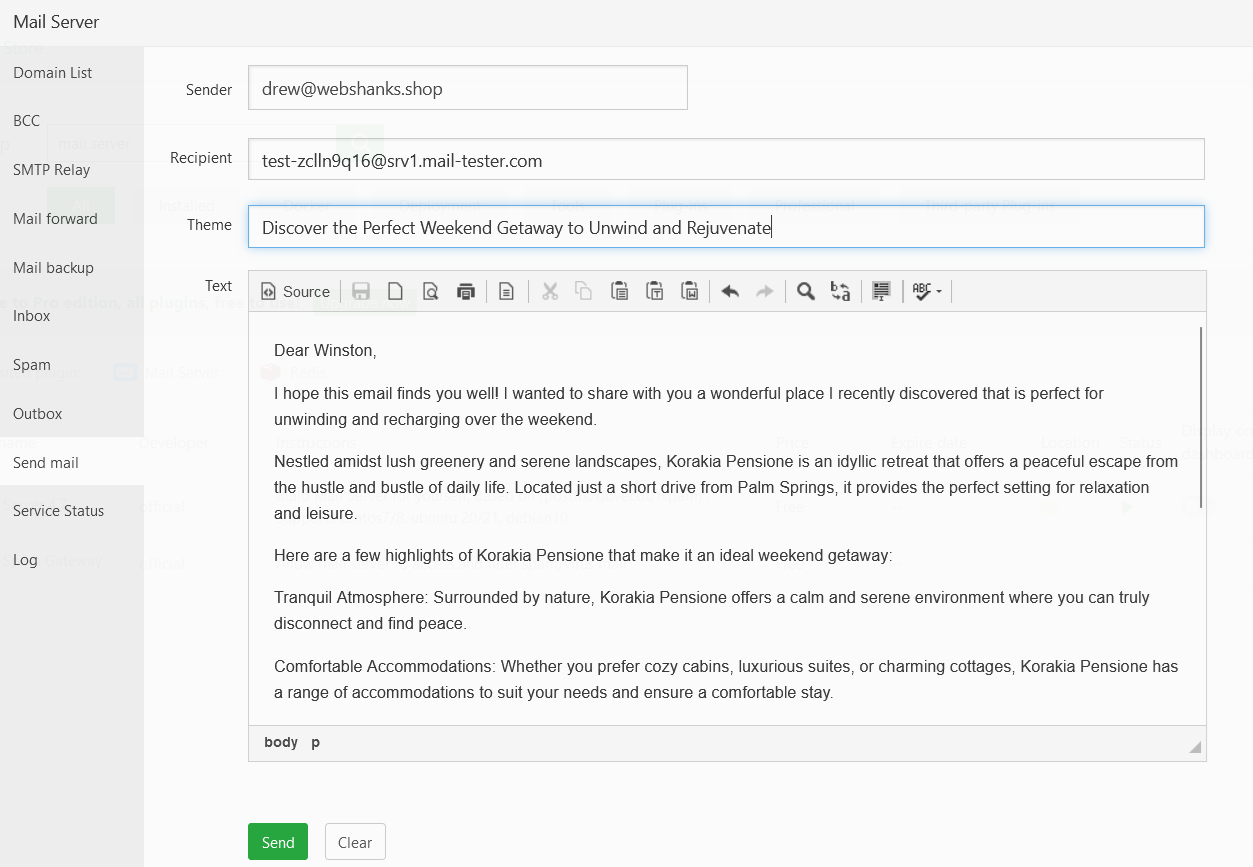Screen dimensions: 1253x867
Task: Open Mail forward in the sidebar
Action: (x=72, y=219)
